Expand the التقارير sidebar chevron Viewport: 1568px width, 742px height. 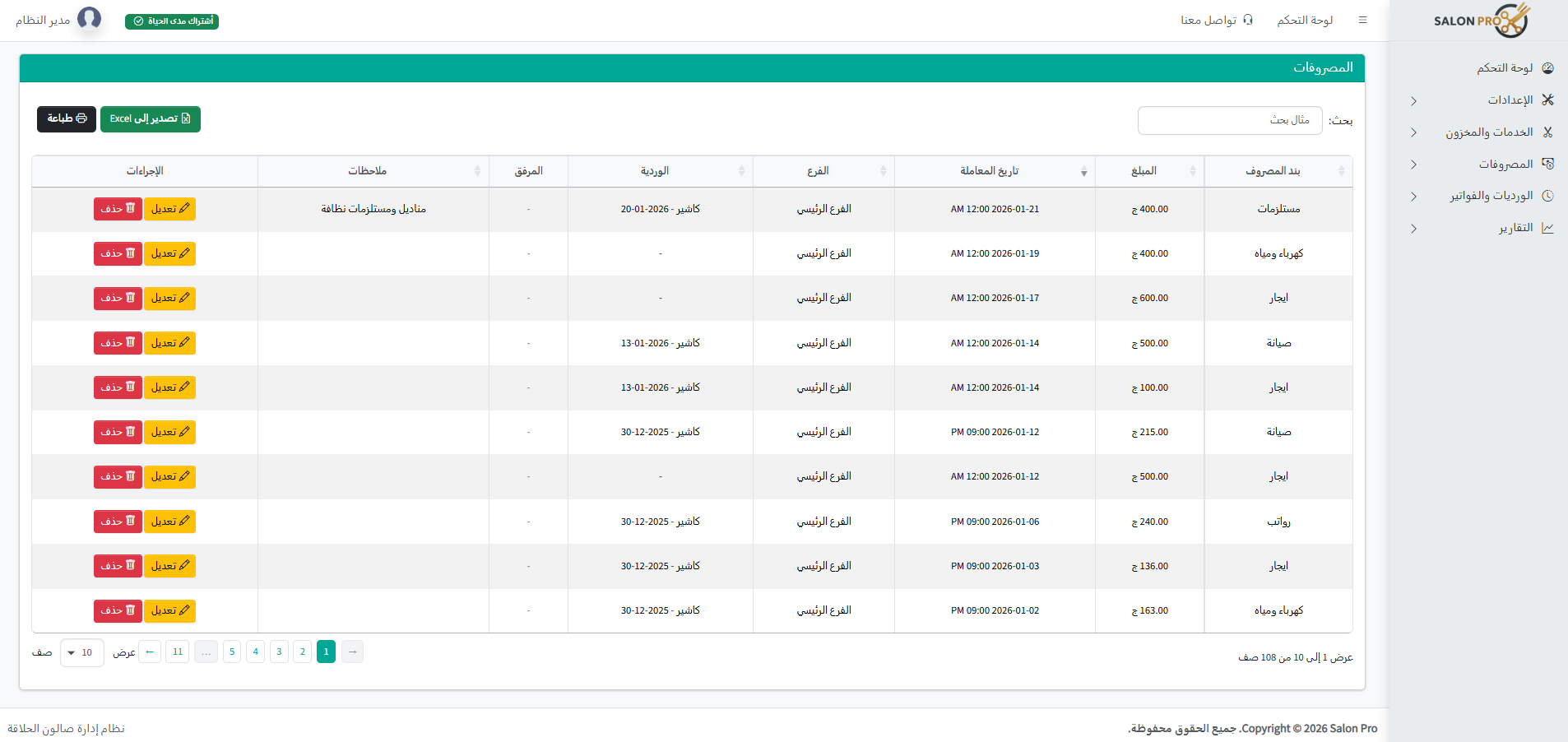pyautogui.click(x=1414, y=229)
